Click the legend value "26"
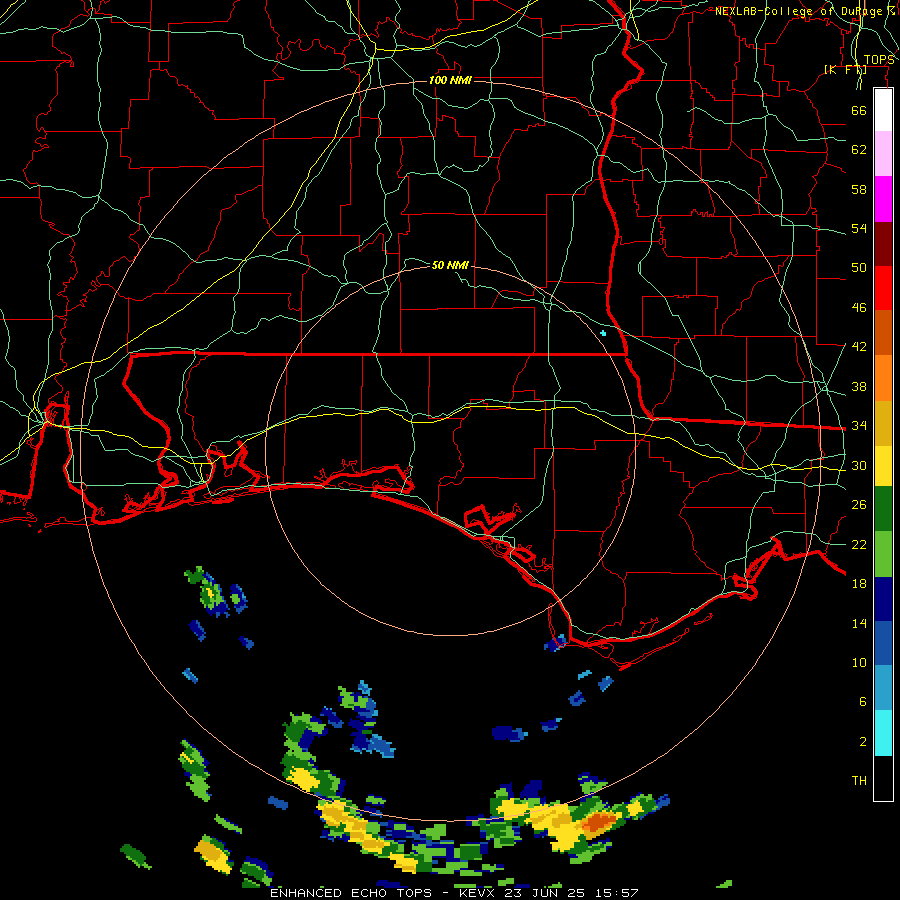The width and height of the screenshot is (900, 900). pos(859,505)
